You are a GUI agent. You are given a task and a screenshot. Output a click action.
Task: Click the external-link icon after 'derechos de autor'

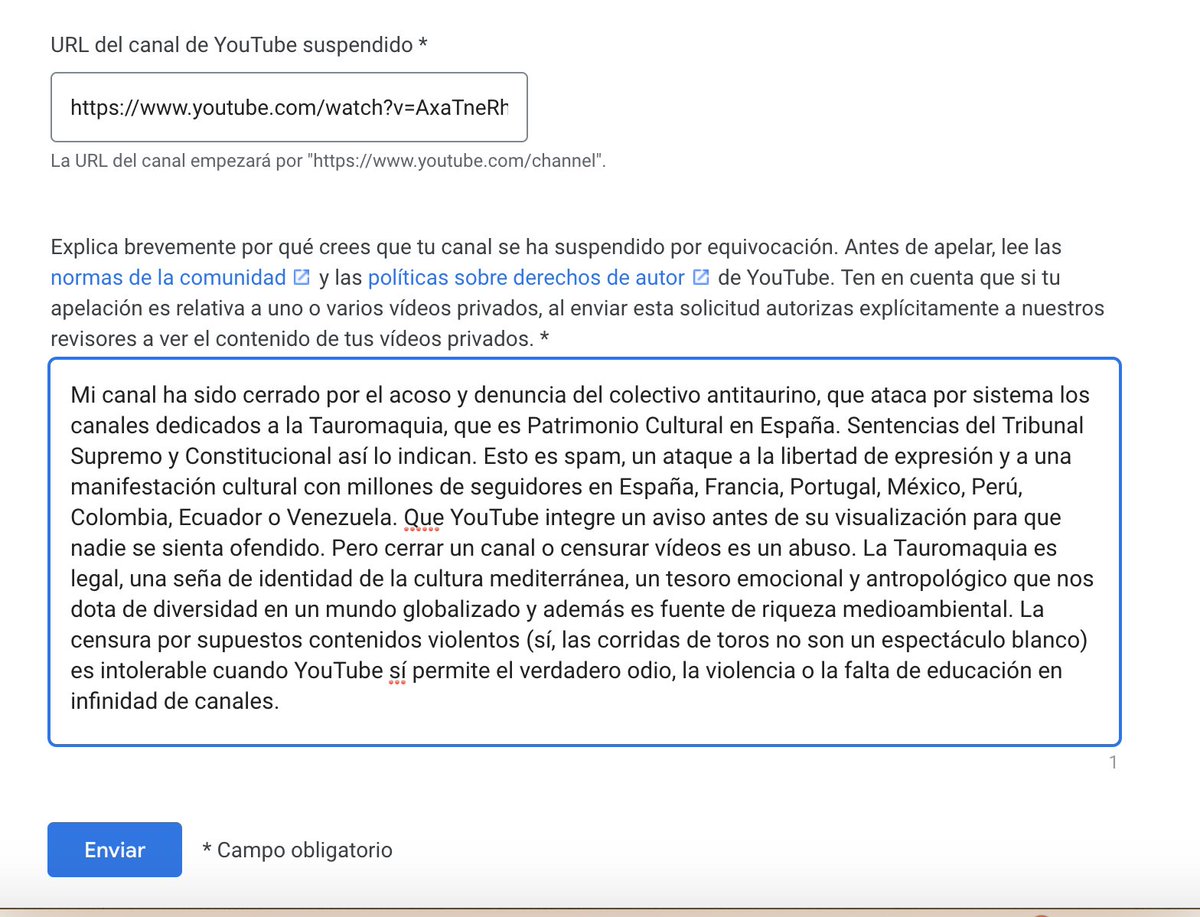pos(701,277)
